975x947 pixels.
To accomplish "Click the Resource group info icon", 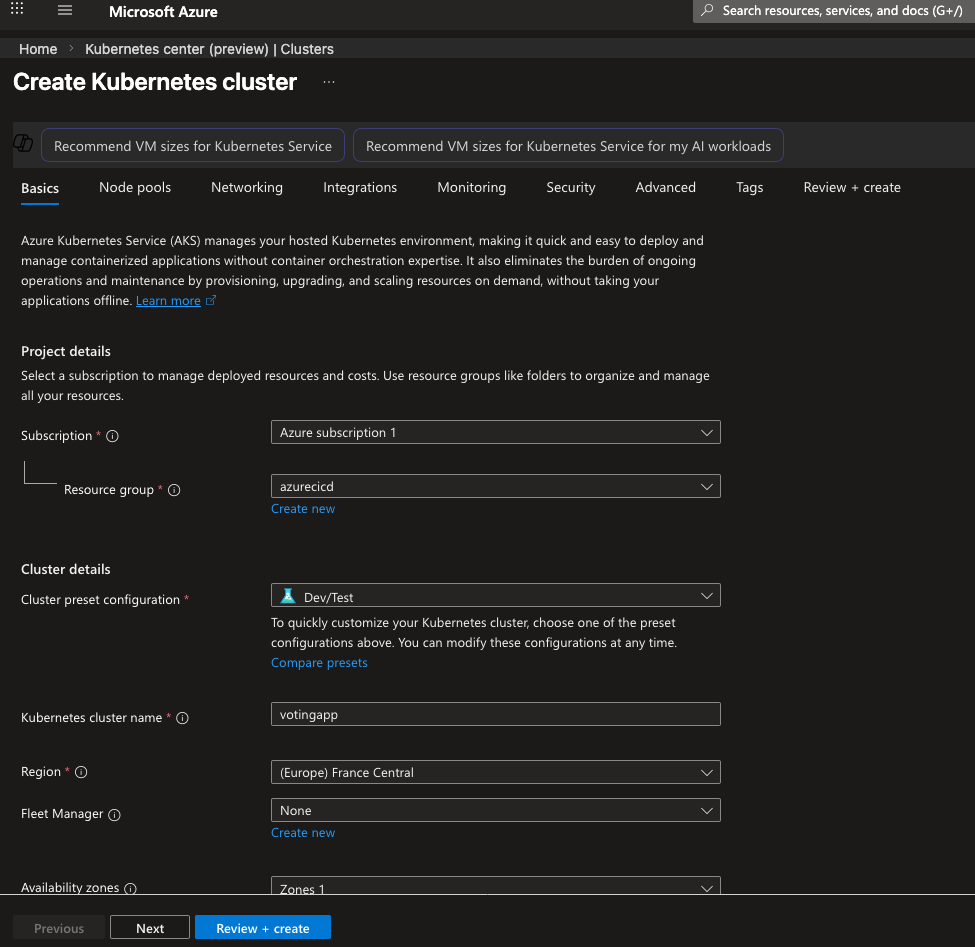I will point(174,490).
